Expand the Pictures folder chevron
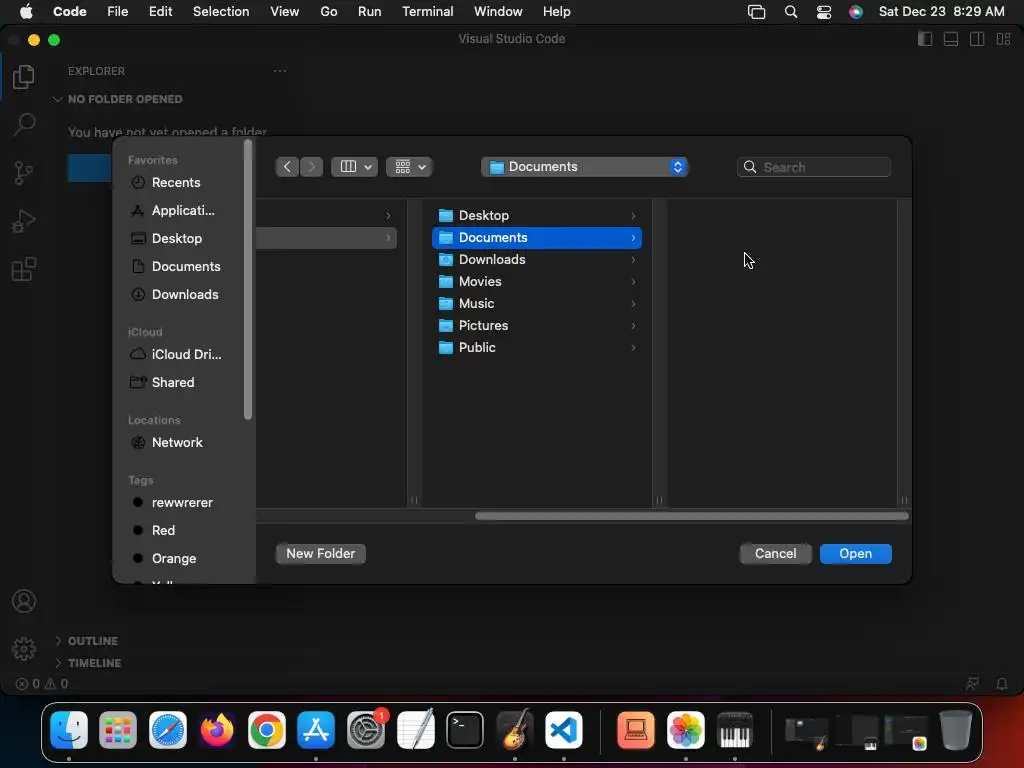 633,326
